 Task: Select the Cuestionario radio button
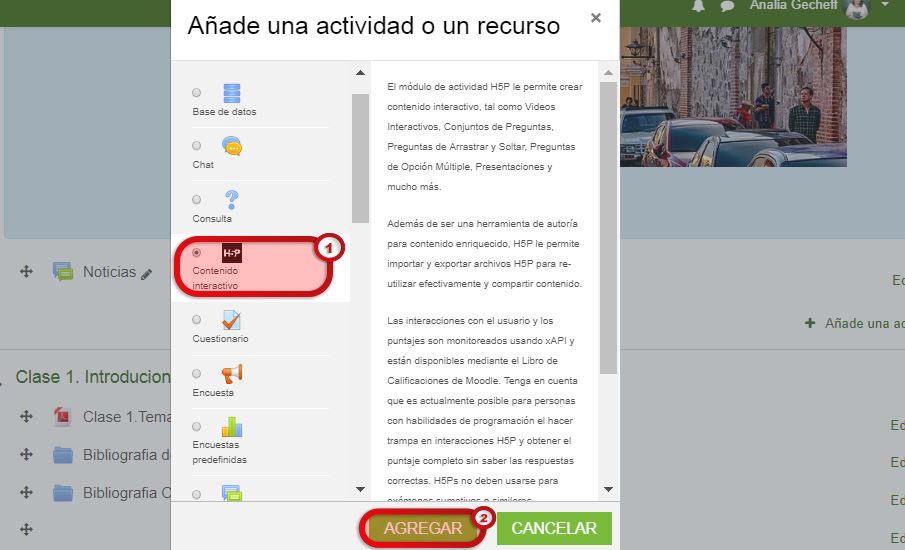click(x=197, y=319)
